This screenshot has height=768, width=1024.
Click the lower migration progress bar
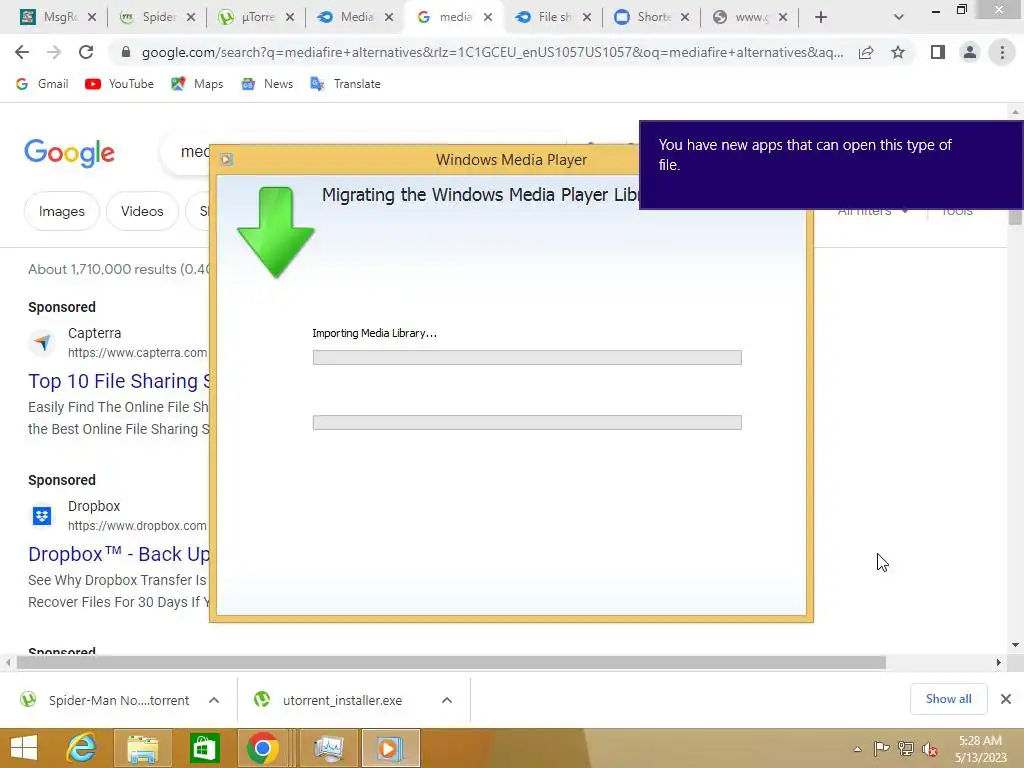[527, 423]
